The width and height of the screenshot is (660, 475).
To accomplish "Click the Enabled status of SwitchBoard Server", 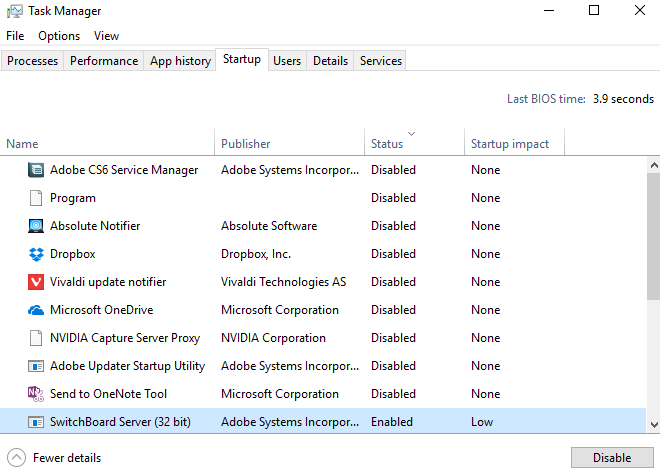I will coord(391,422).
